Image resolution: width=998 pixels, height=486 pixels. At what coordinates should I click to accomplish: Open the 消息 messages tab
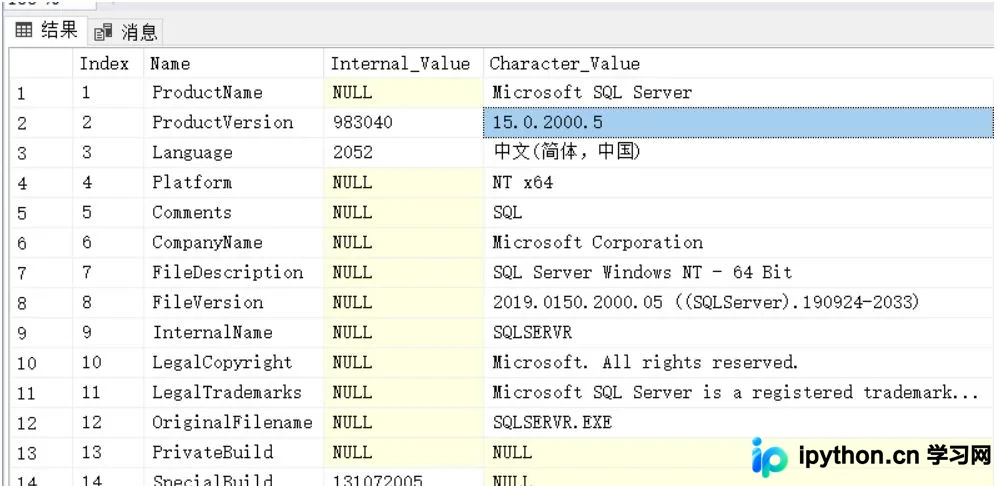pyautogui.click(x=125, y=32)
